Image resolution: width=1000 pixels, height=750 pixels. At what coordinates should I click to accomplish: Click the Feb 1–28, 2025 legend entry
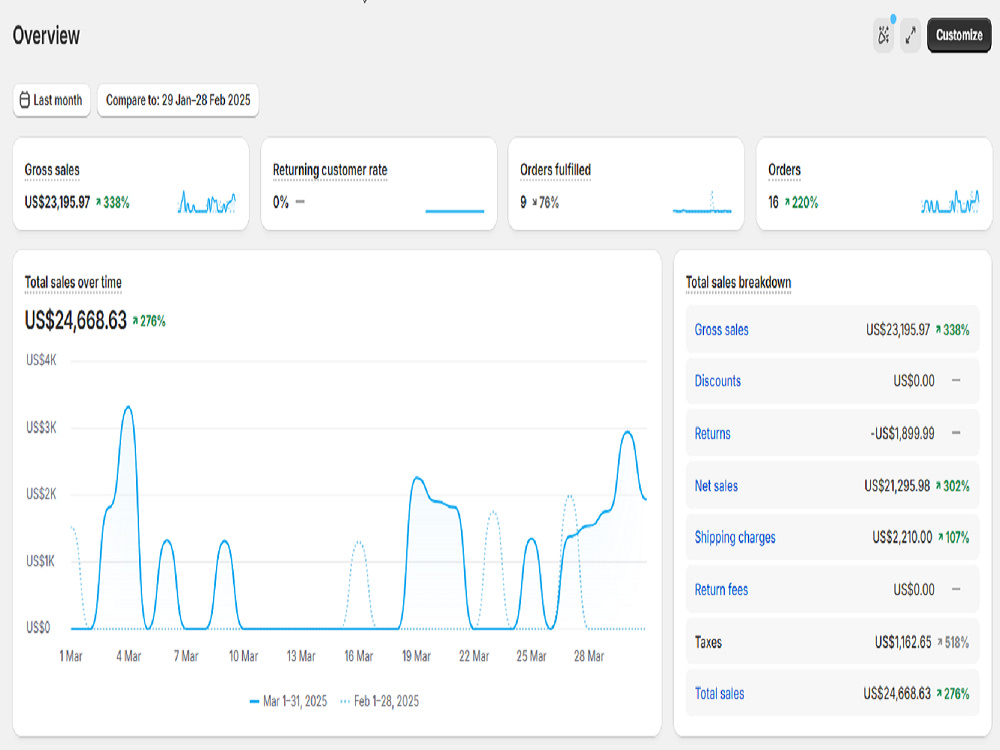click(379, 702)
